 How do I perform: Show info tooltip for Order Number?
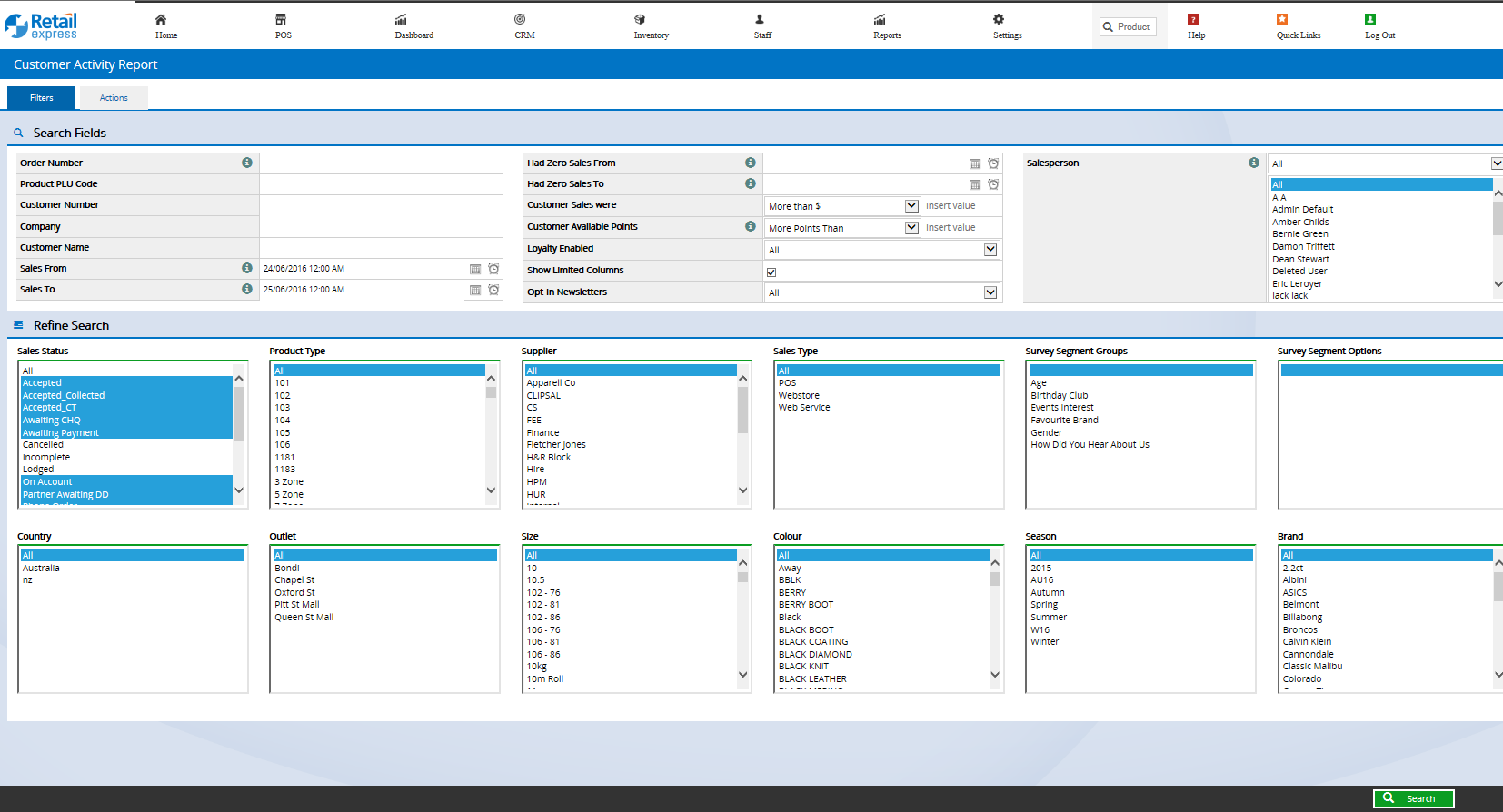[x=247, y=163]
